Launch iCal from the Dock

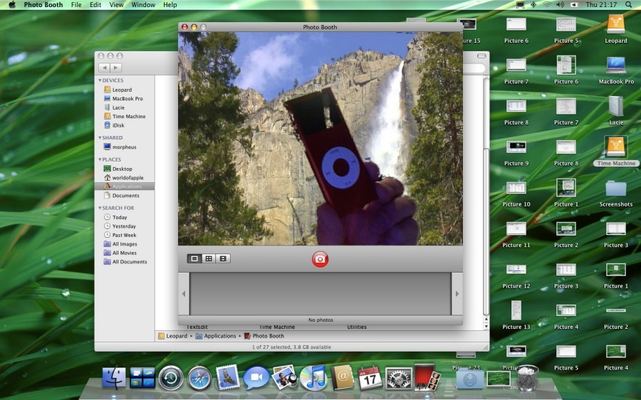point(370,378)
